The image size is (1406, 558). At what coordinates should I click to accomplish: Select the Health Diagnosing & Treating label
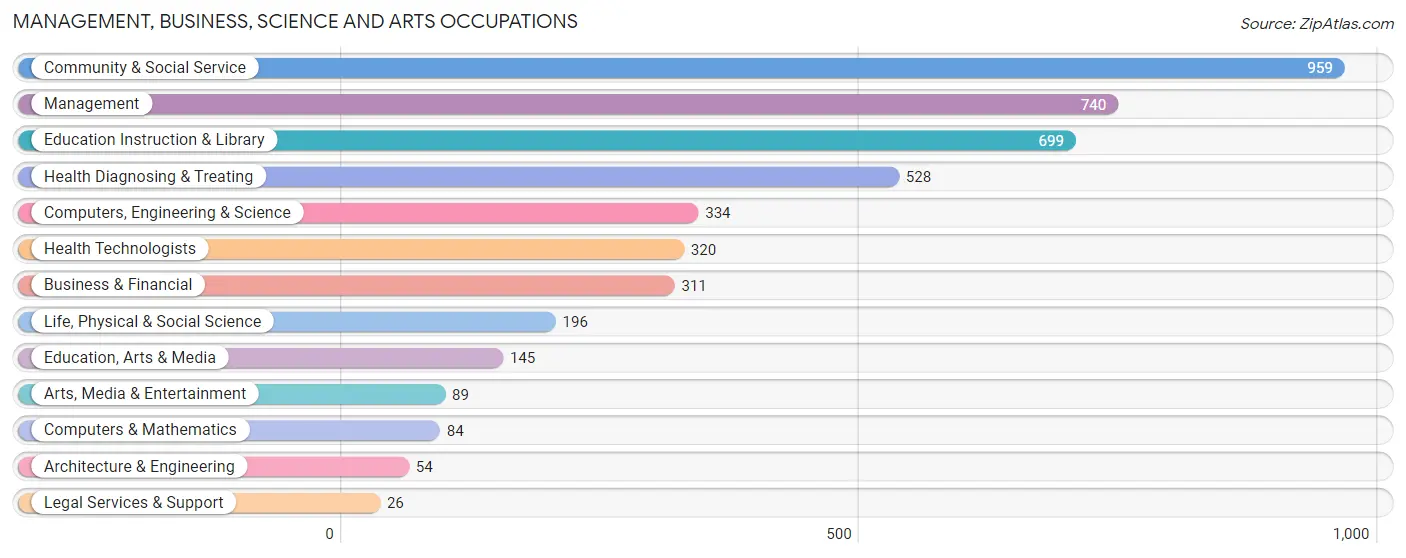tap(149, 177)
